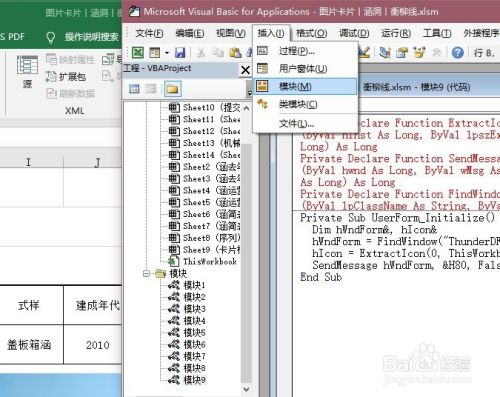Click the 2010 cell in Excel sheet
500x397 pixels.
pos(93,345)
